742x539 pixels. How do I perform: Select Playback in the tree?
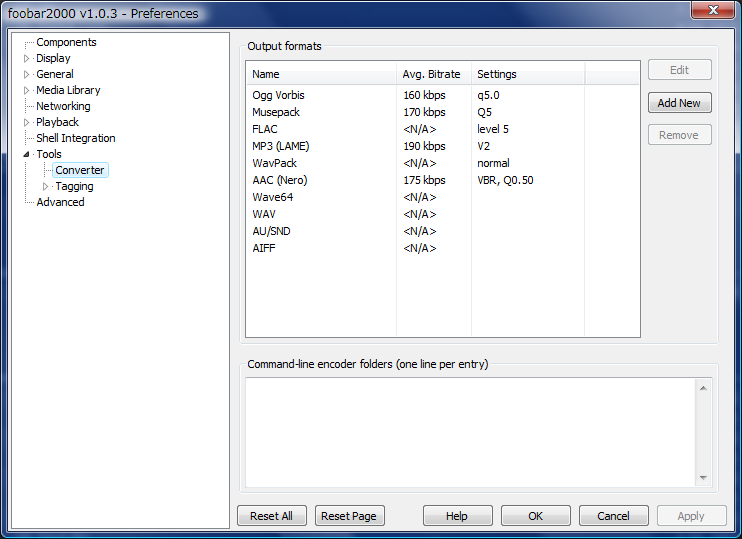tap(57, 122)
